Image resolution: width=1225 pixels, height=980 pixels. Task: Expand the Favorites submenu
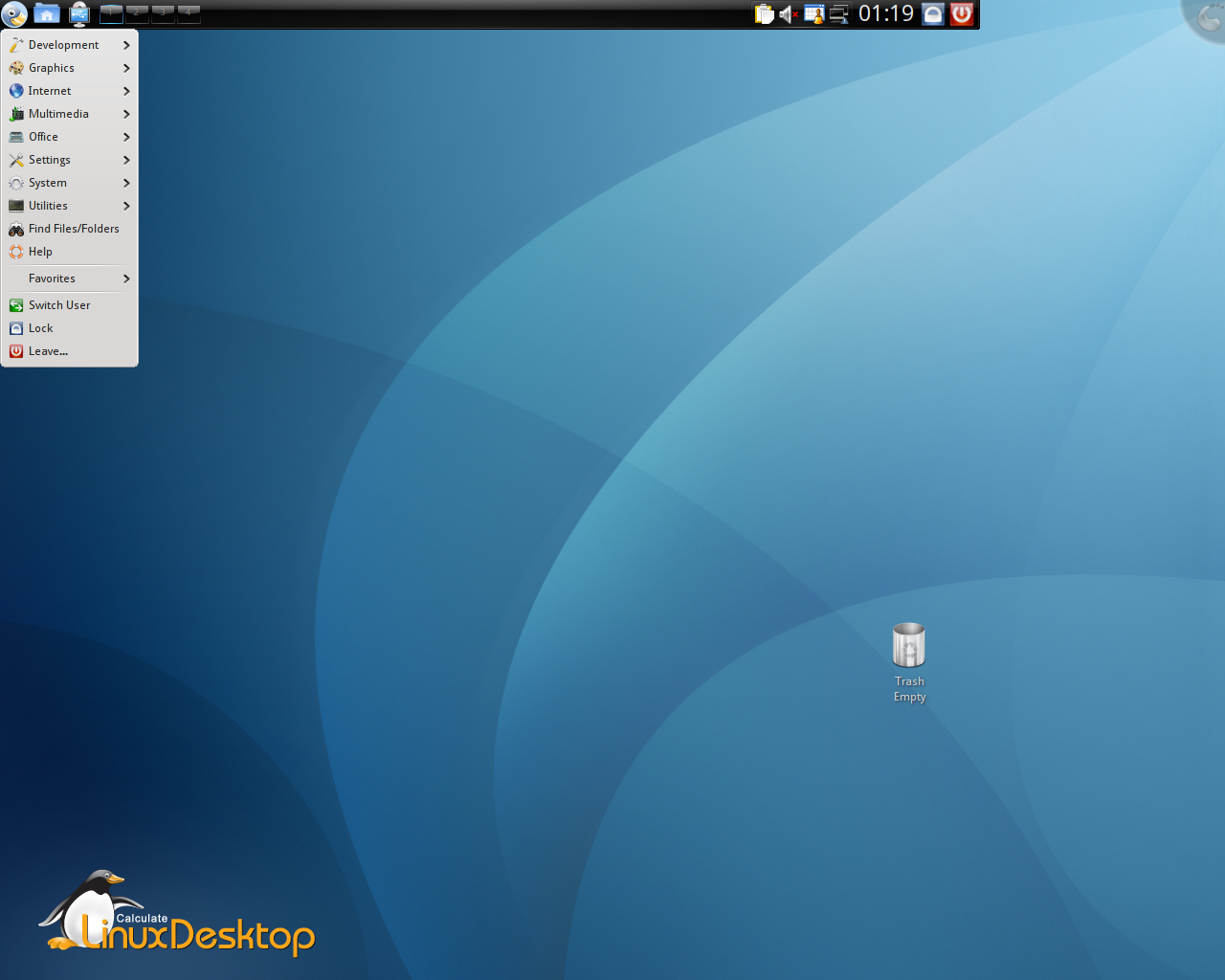coord(70,278)
